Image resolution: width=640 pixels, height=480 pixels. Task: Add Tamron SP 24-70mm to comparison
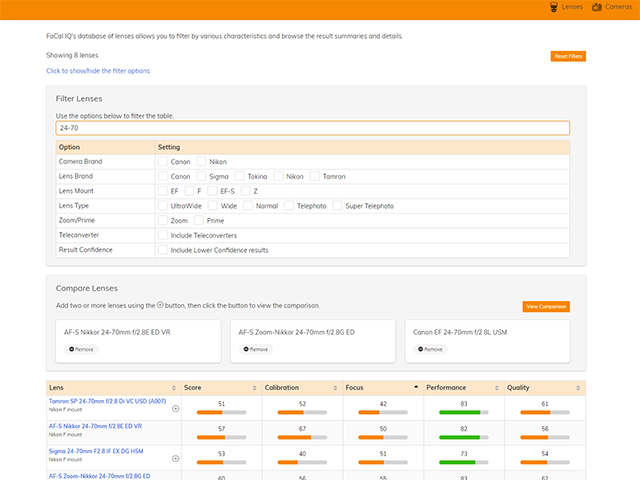coord(176,409)
